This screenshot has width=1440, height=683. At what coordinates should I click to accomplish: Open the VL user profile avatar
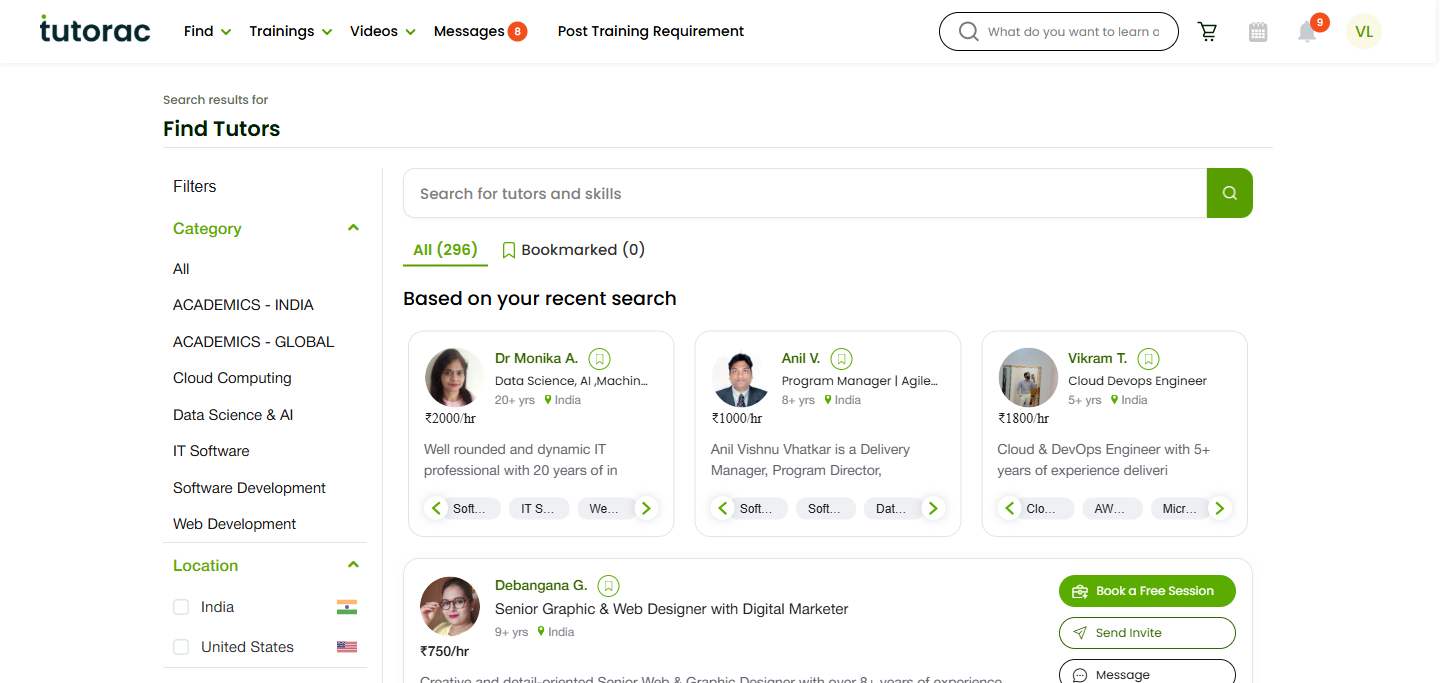click(1364, 32)
